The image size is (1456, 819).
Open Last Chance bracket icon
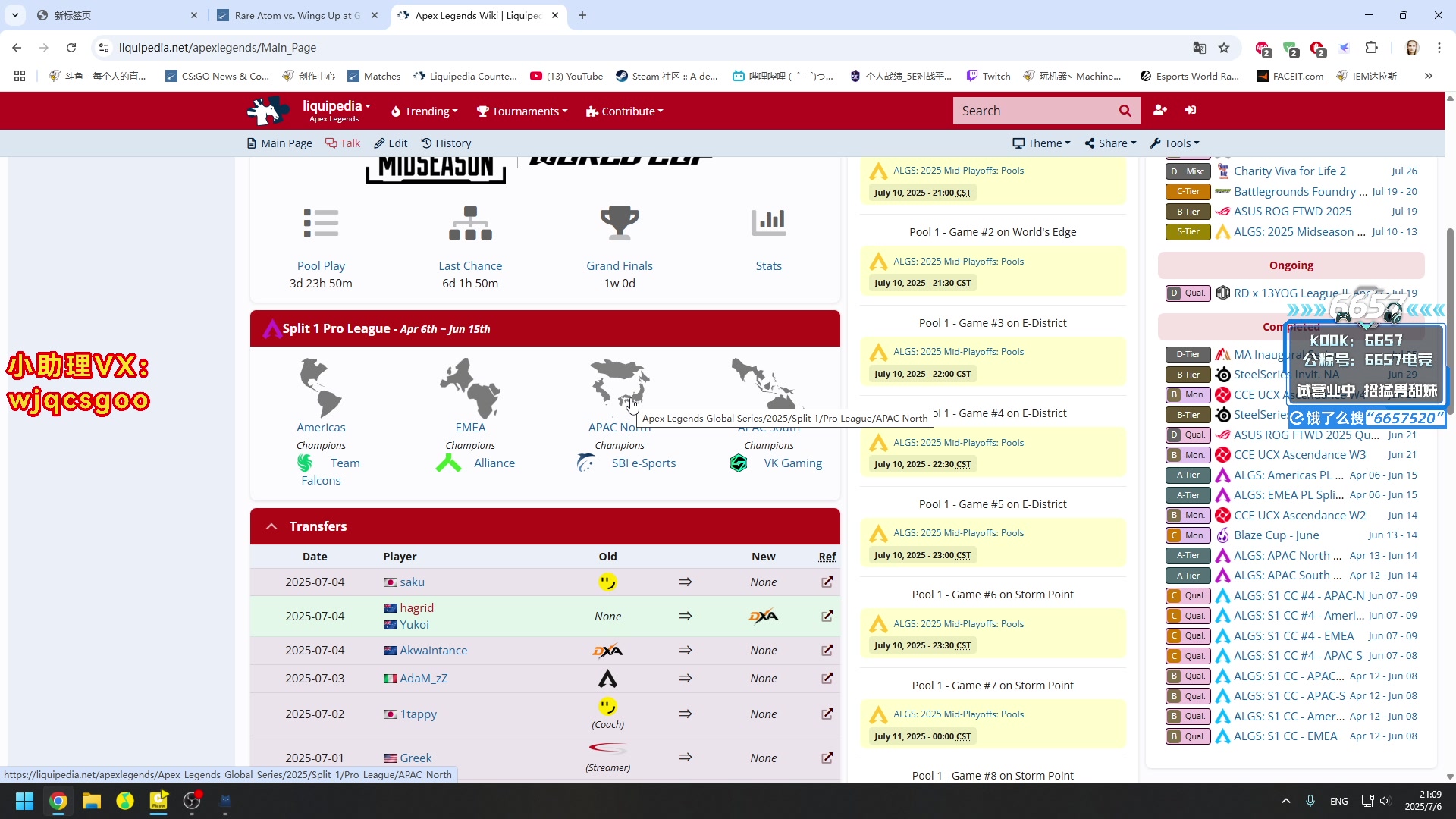[x=470, y=224]
